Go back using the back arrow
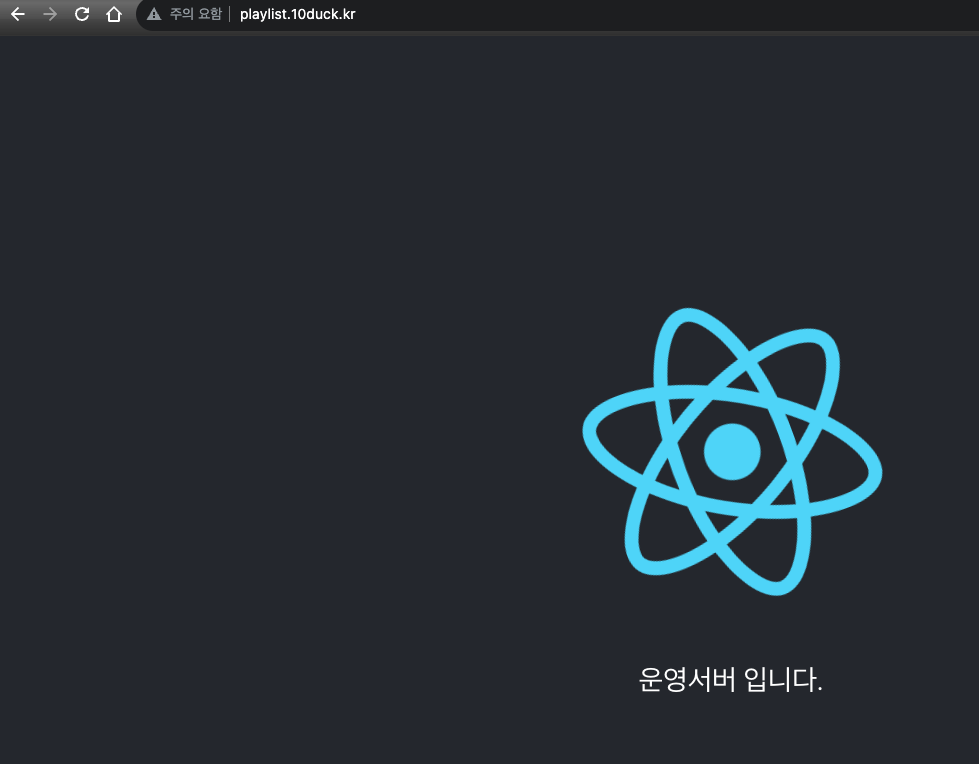The width and height of the screenshot is (979, 764). tap(18, 14)
